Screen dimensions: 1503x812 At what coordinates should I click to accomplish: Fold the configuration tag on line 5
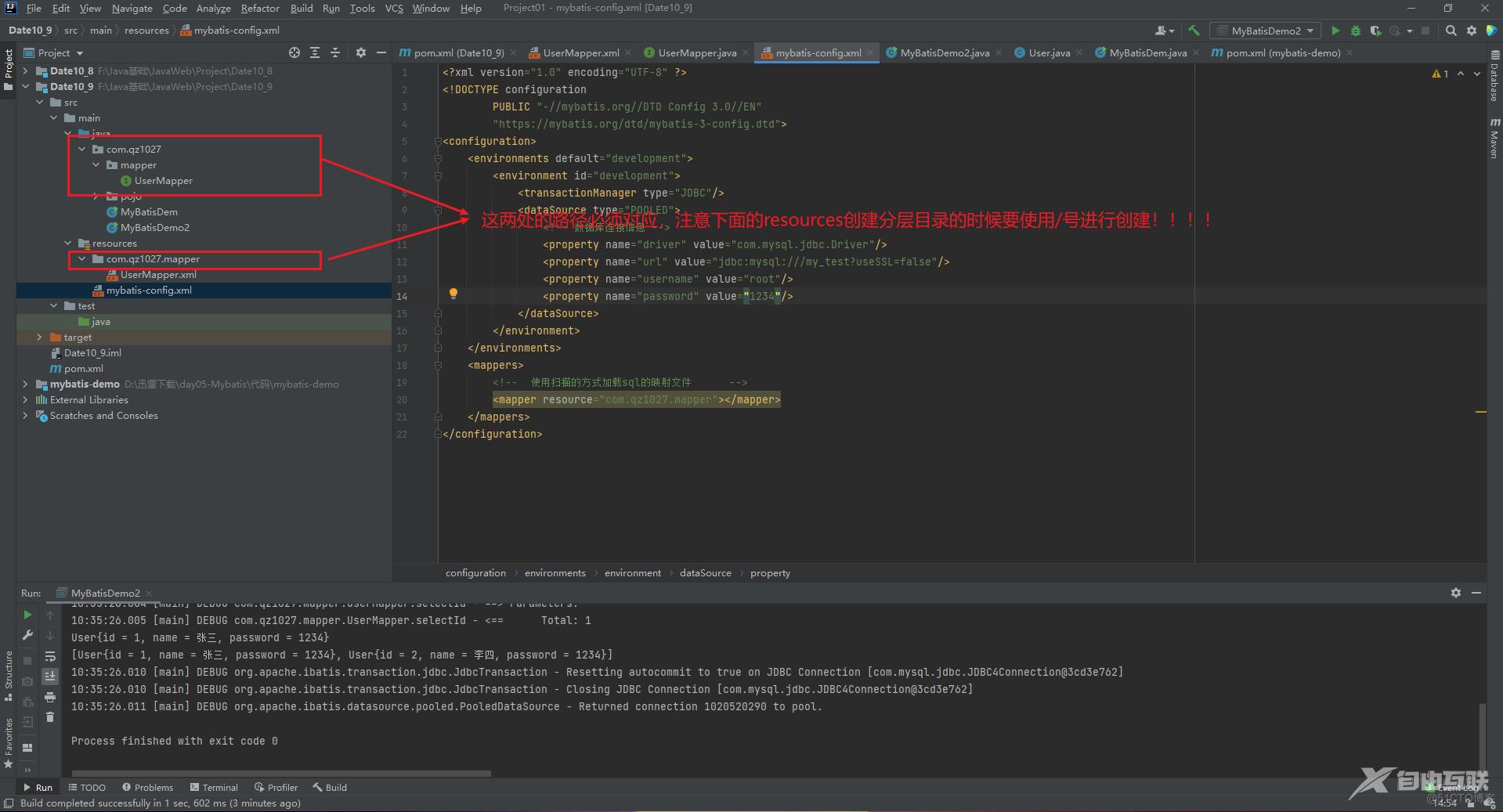pyautogui.click(x=438, y=141)
